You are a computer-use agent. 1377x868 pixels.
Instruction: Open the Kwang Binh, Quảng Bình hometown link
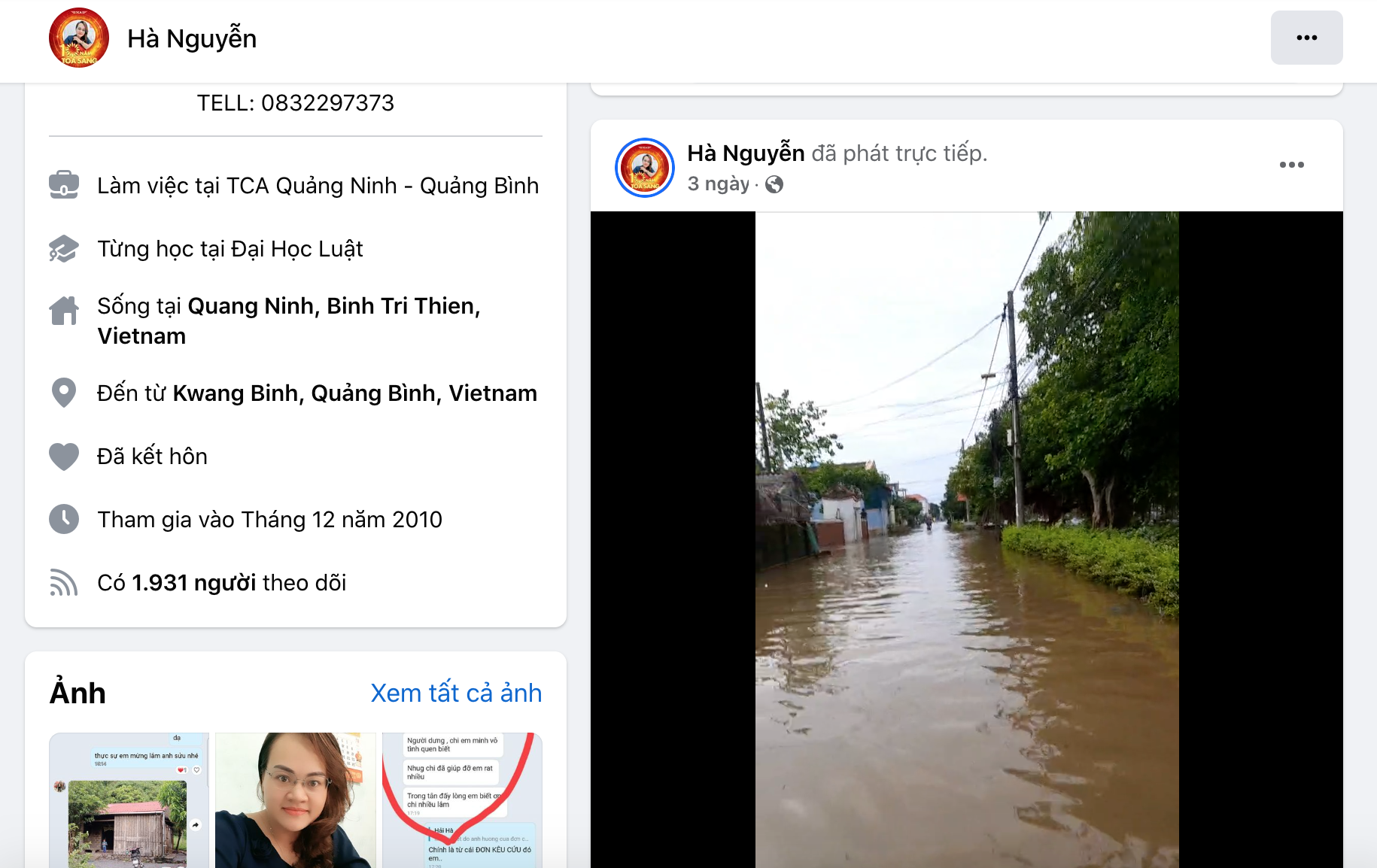[354, 393]
